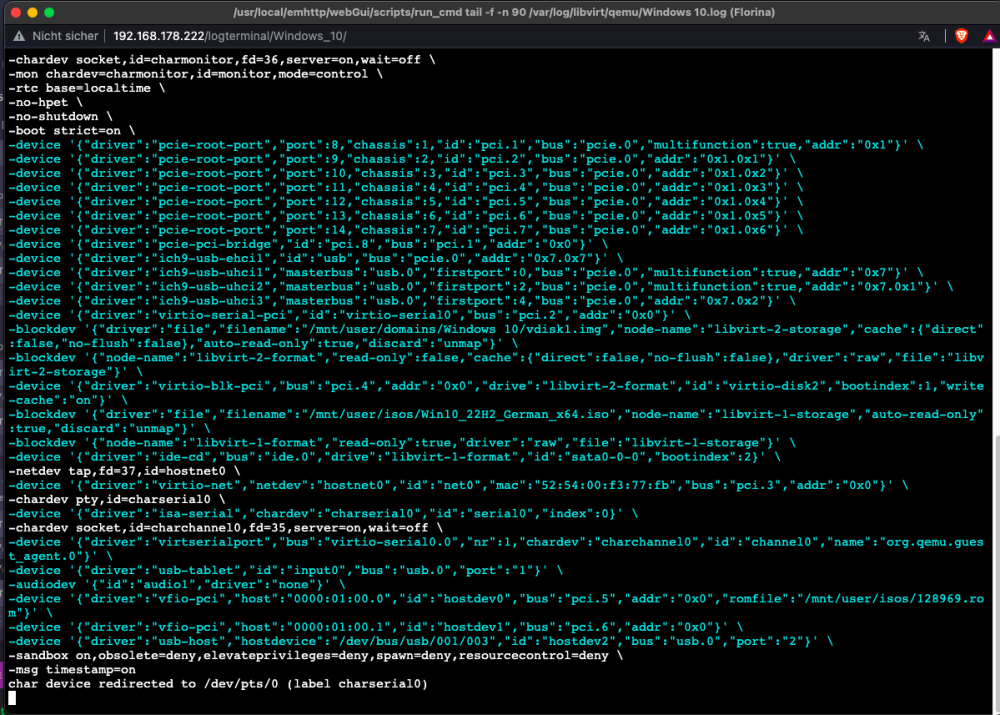Click the pcie-root-port line with id pci.2
The width and height of the screenshot is (1000, 715).
(x=402, y=159)
